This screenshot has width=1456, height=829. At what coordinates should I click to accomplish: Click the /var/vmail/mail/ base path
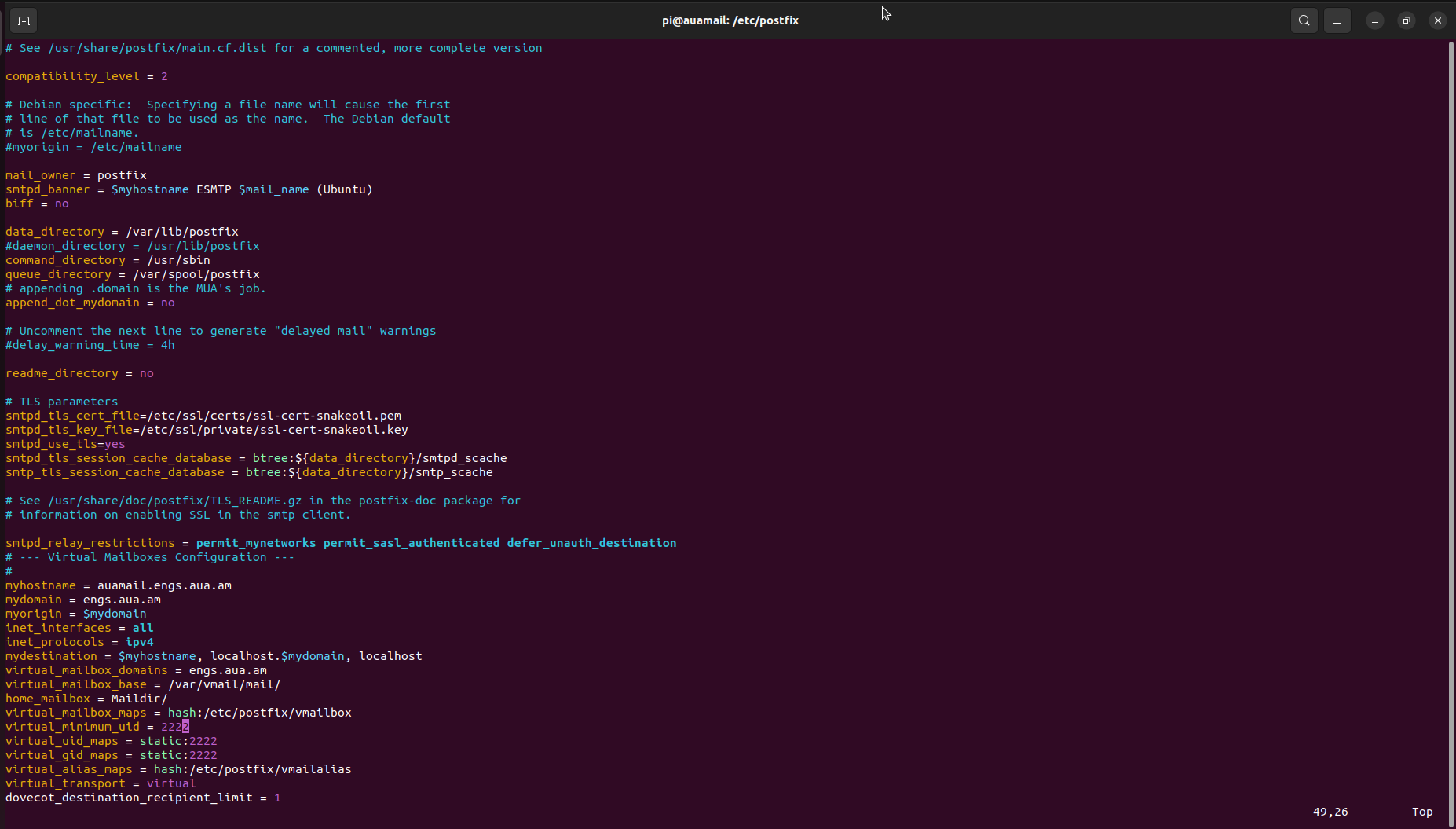coord(224,684)
